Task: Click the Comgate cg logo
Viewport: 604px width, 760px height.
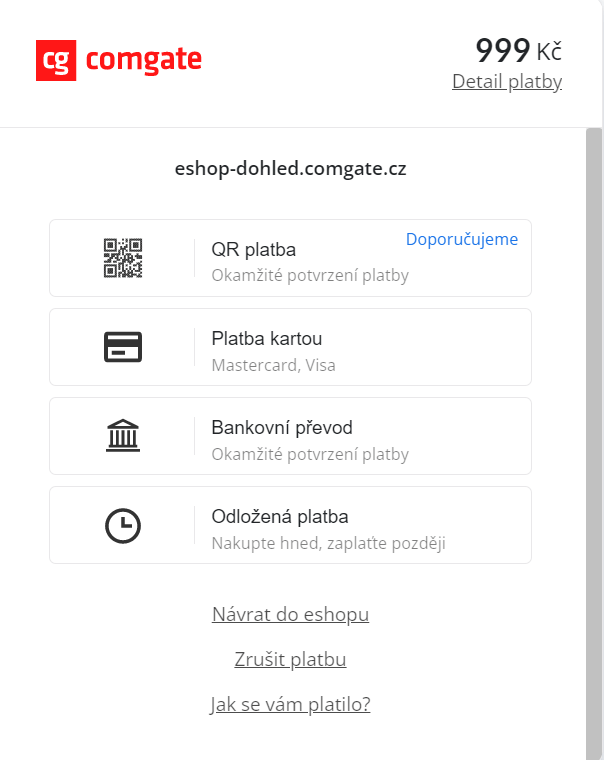Action: coord(56,61)
